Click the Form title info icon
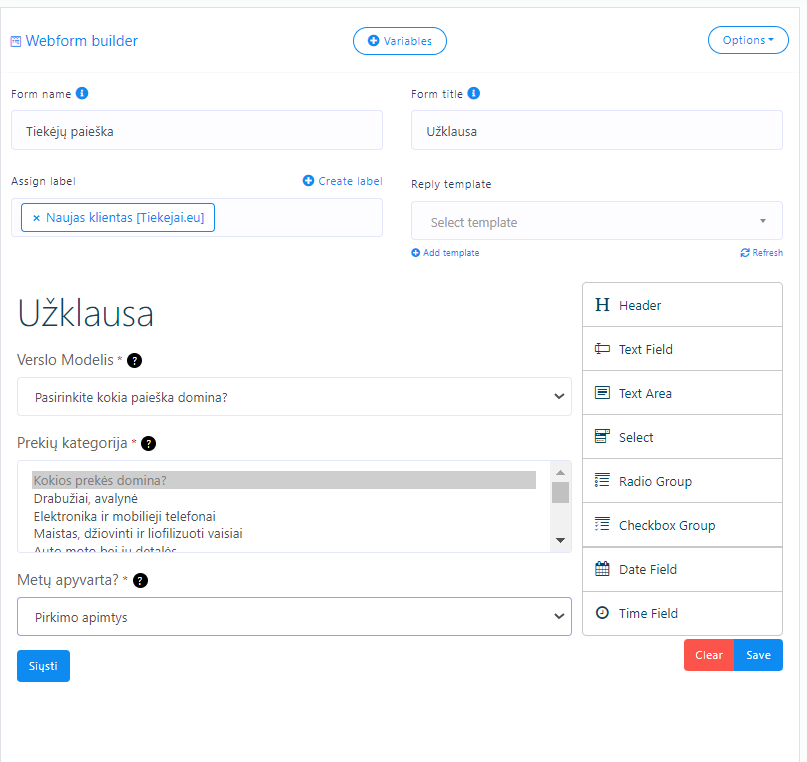 [473, 93]
